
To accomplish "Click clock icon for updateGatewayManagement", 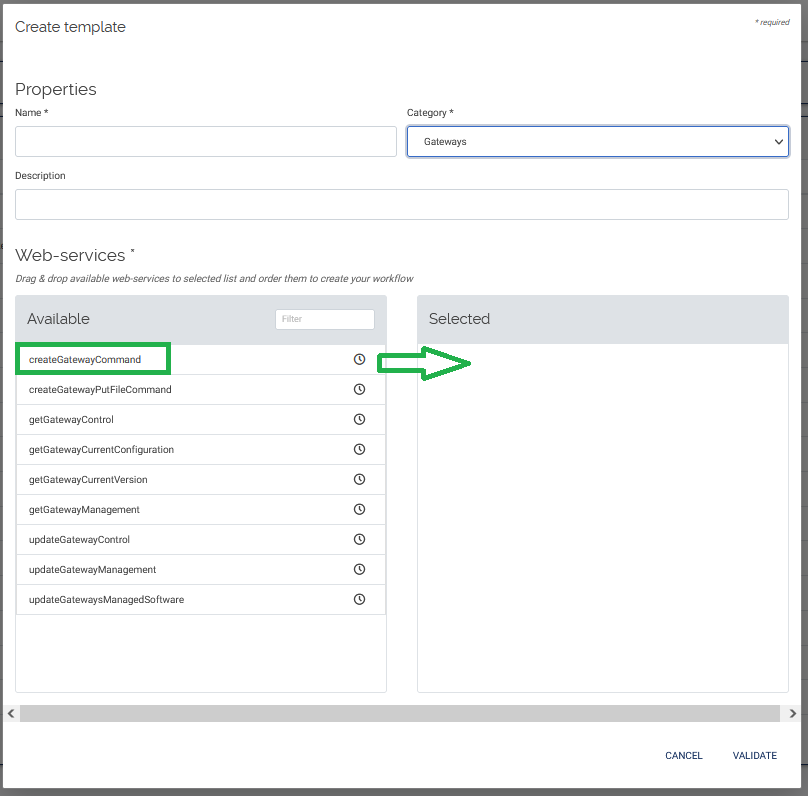I will click(360, 569).
